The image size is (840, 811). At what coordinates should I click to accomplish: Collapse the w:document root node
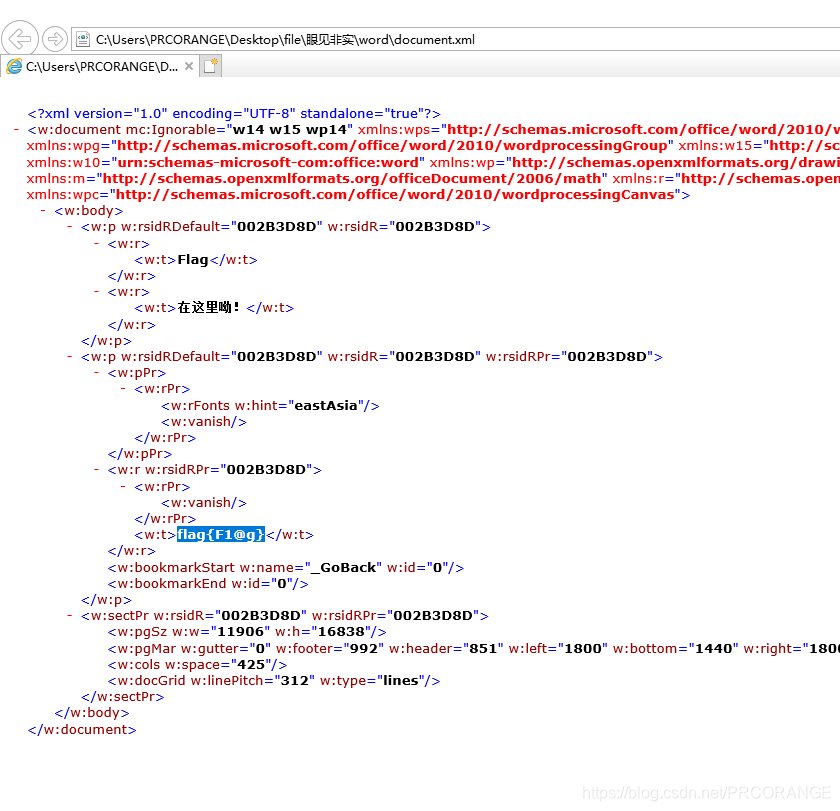click(17, 129)
